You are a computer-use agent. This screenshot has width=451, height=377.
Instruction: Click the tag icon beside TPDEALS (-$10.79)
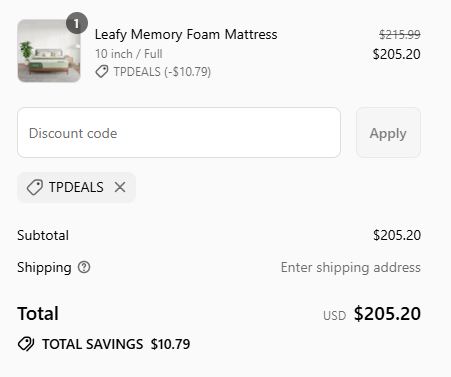(x=102, y=72)
